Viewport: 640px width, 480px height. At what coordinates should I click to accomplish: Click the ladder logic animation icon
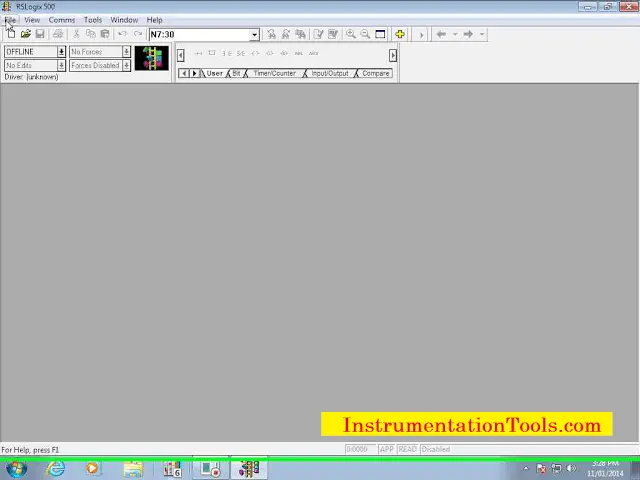tap(151, 58)
